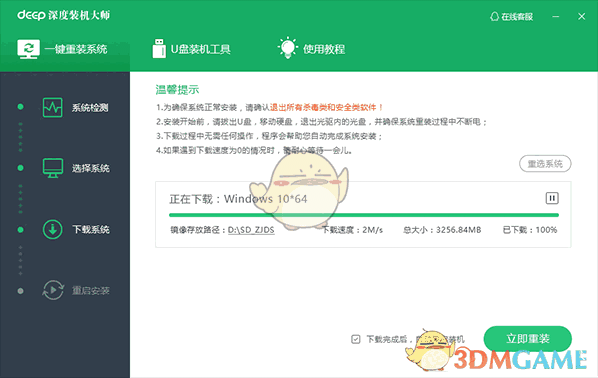This screenshot has width=598, height=378.
Task: Minimize the deep installer window
Action: tap(556, 16)
